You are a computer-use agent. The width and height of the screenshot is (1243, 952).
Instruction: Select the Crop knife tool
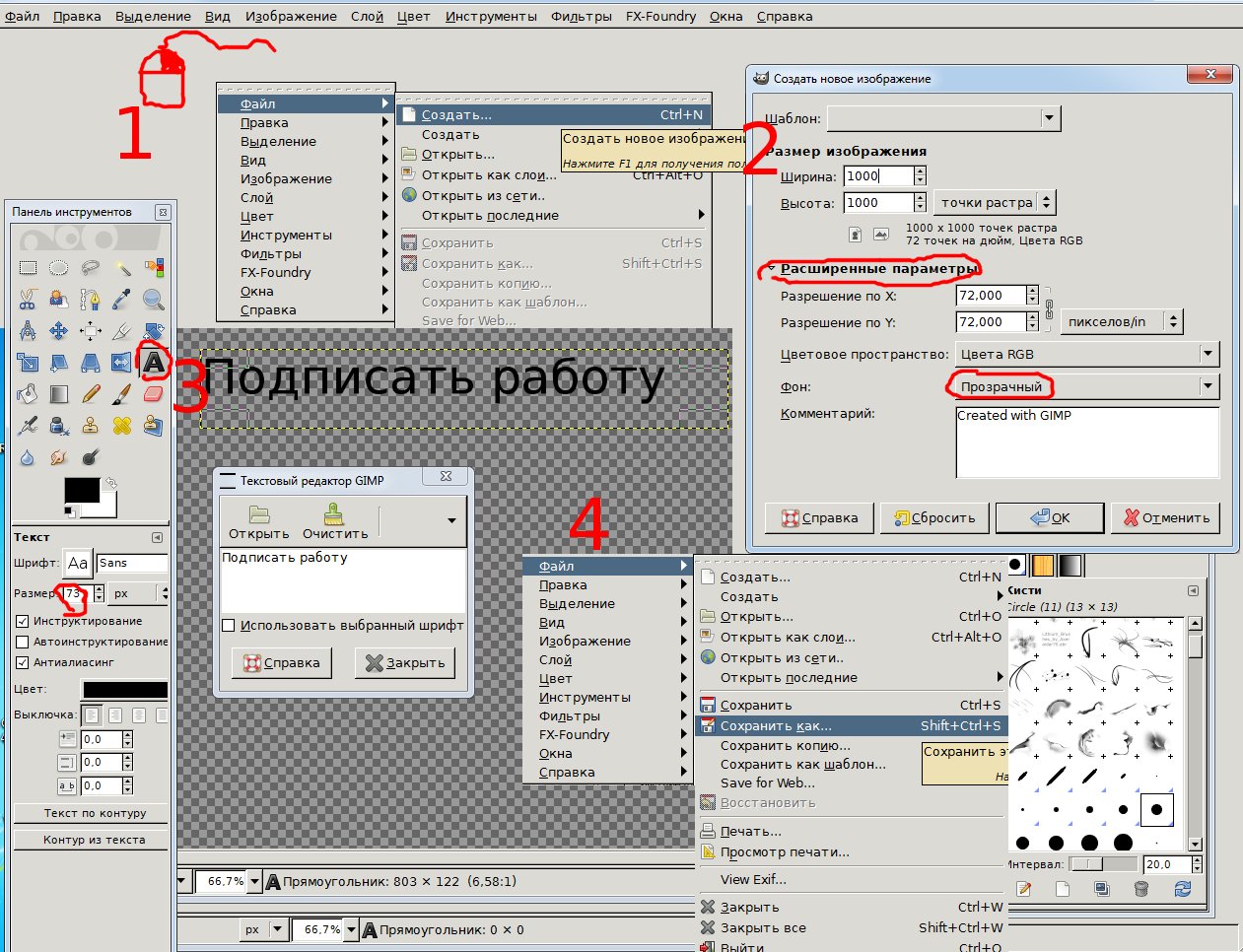coord(122,331)
